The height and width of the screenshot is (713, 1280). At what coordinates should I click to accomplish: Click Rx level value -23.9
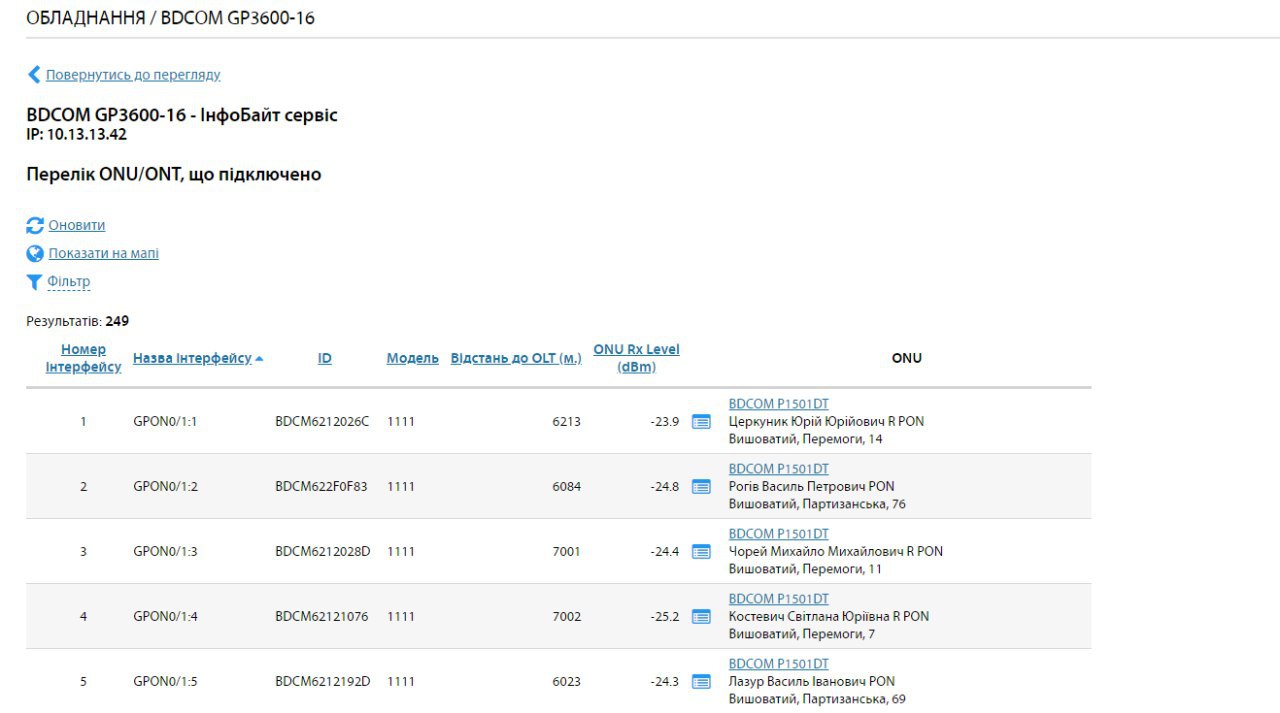point(664,422)
